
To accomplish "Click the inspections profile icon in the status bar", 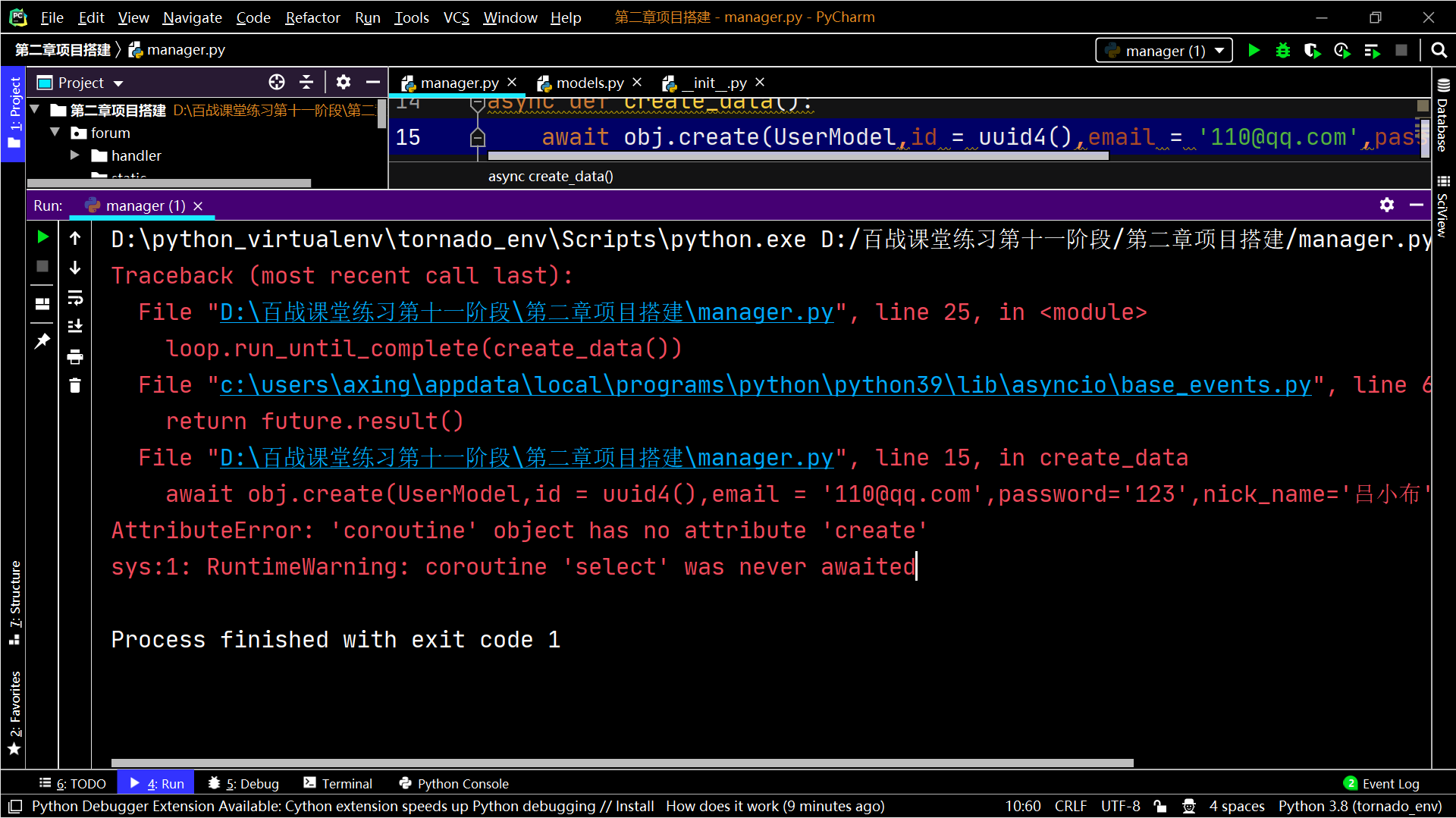I will [x=1189, y=806].
